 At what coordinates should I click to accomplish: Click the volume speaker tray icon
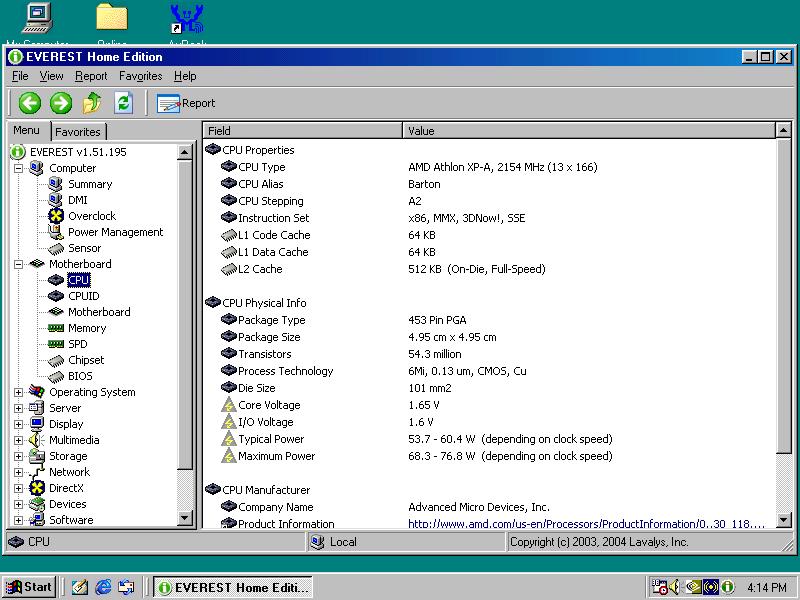[x=674, y=587]
